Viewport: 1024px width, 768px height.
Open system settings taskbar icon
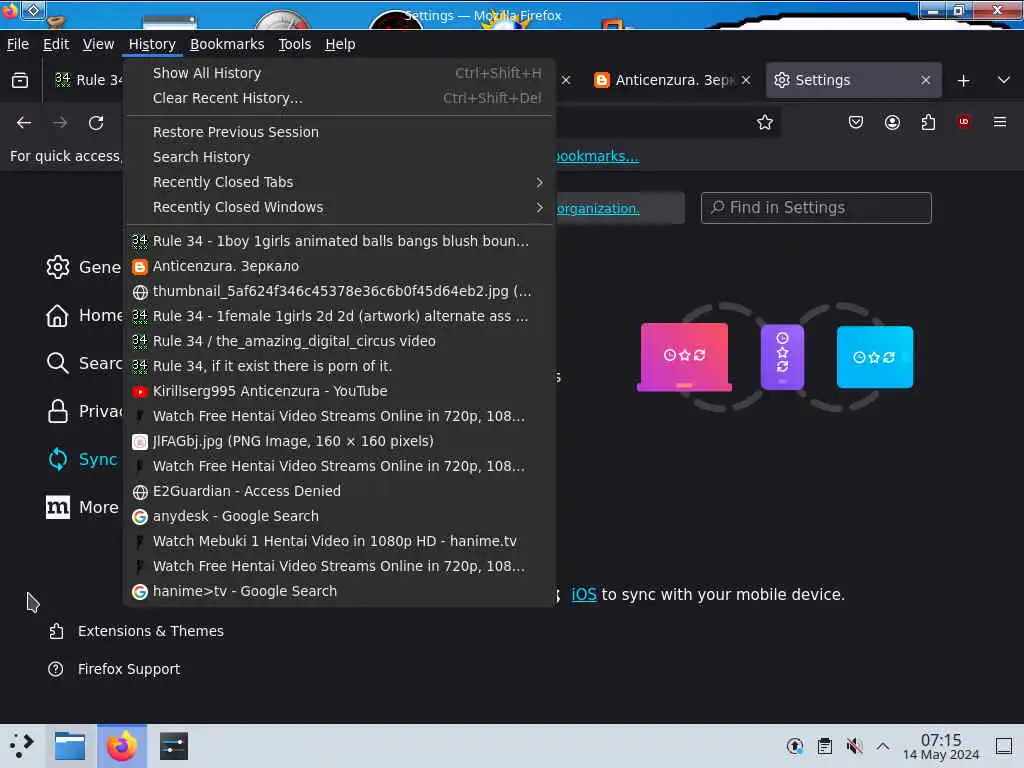point(174,746)
